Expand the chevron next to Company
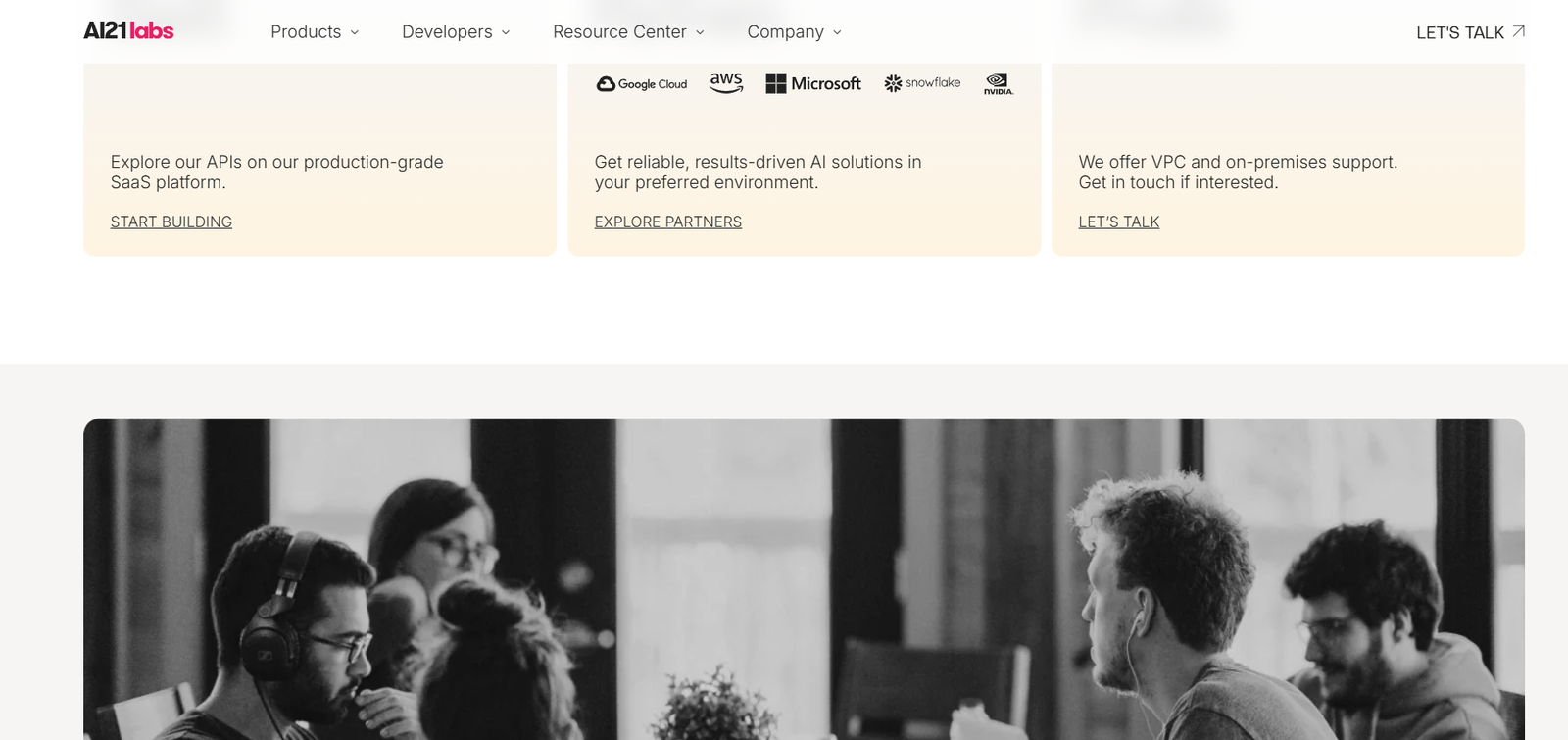 [837, 32]
